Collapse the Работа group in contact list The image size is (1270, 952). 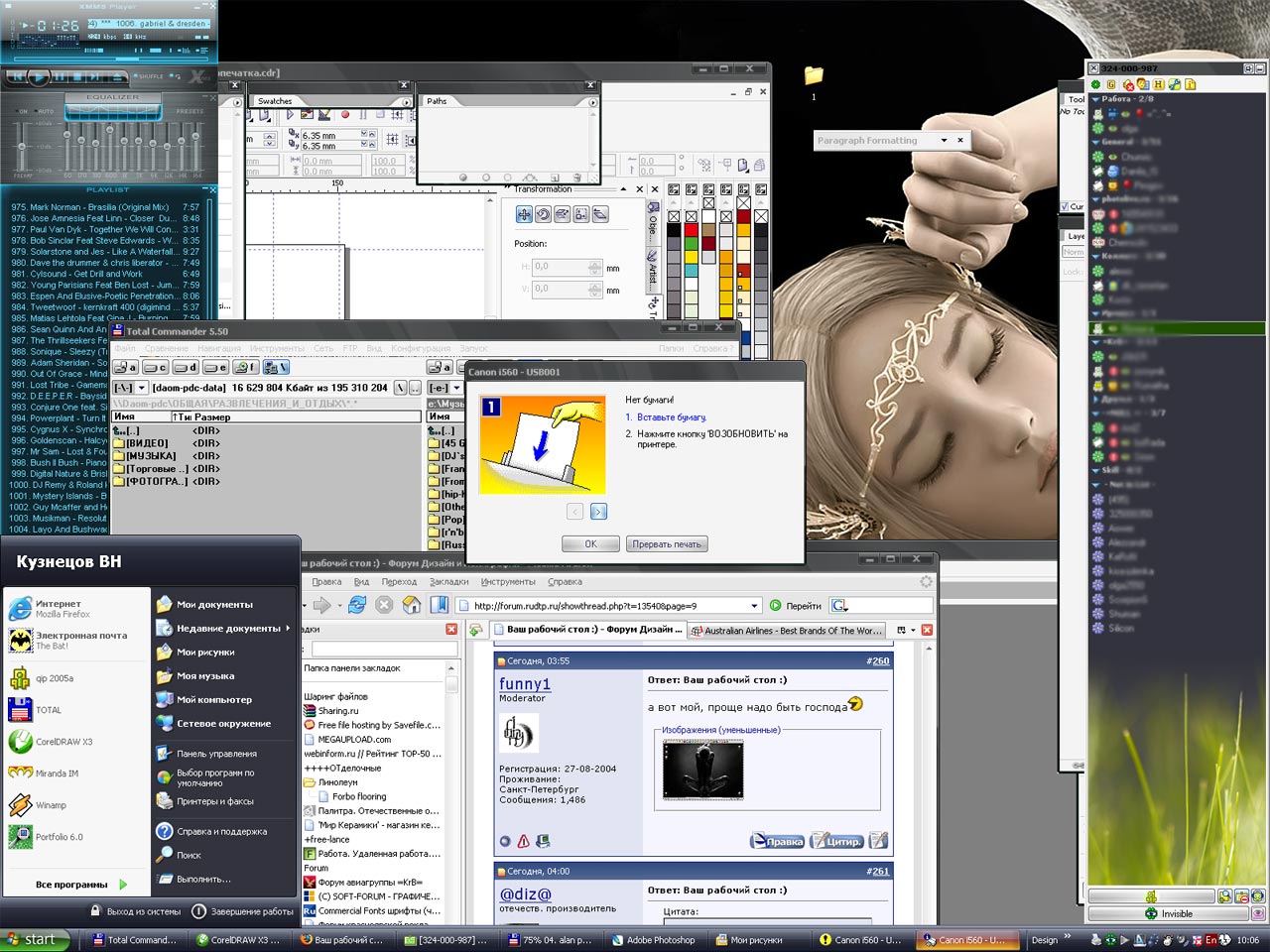1096,99
